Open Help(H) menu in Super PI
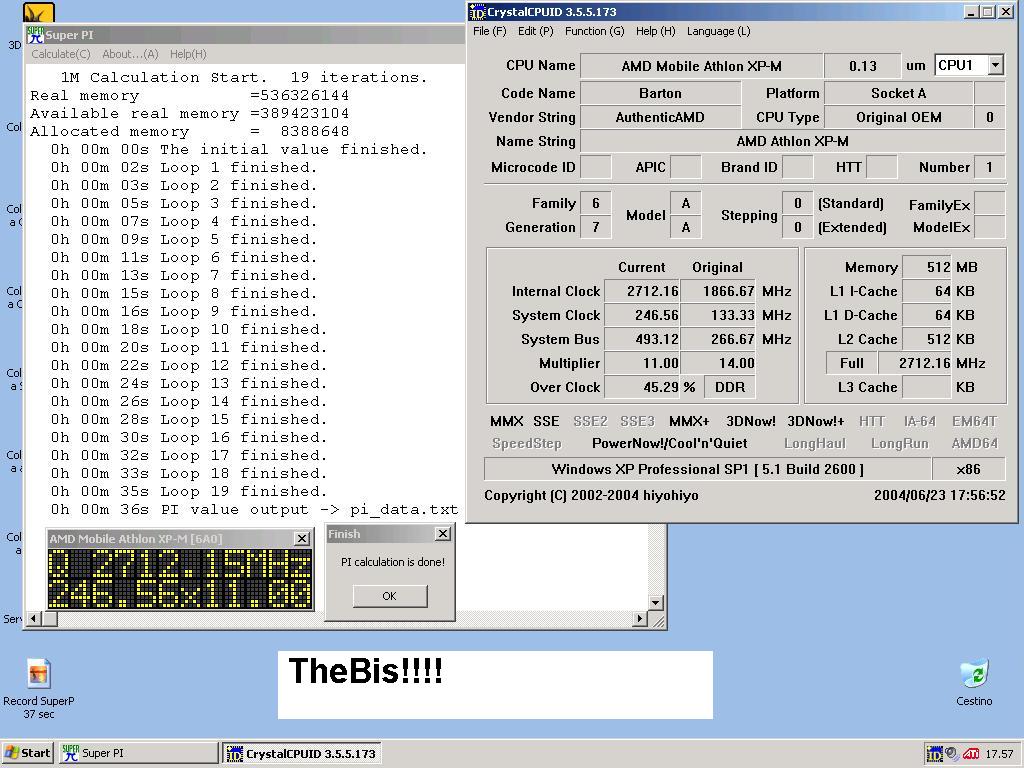The height and width of the screenshot is (768, 1024). pos(188,54)
